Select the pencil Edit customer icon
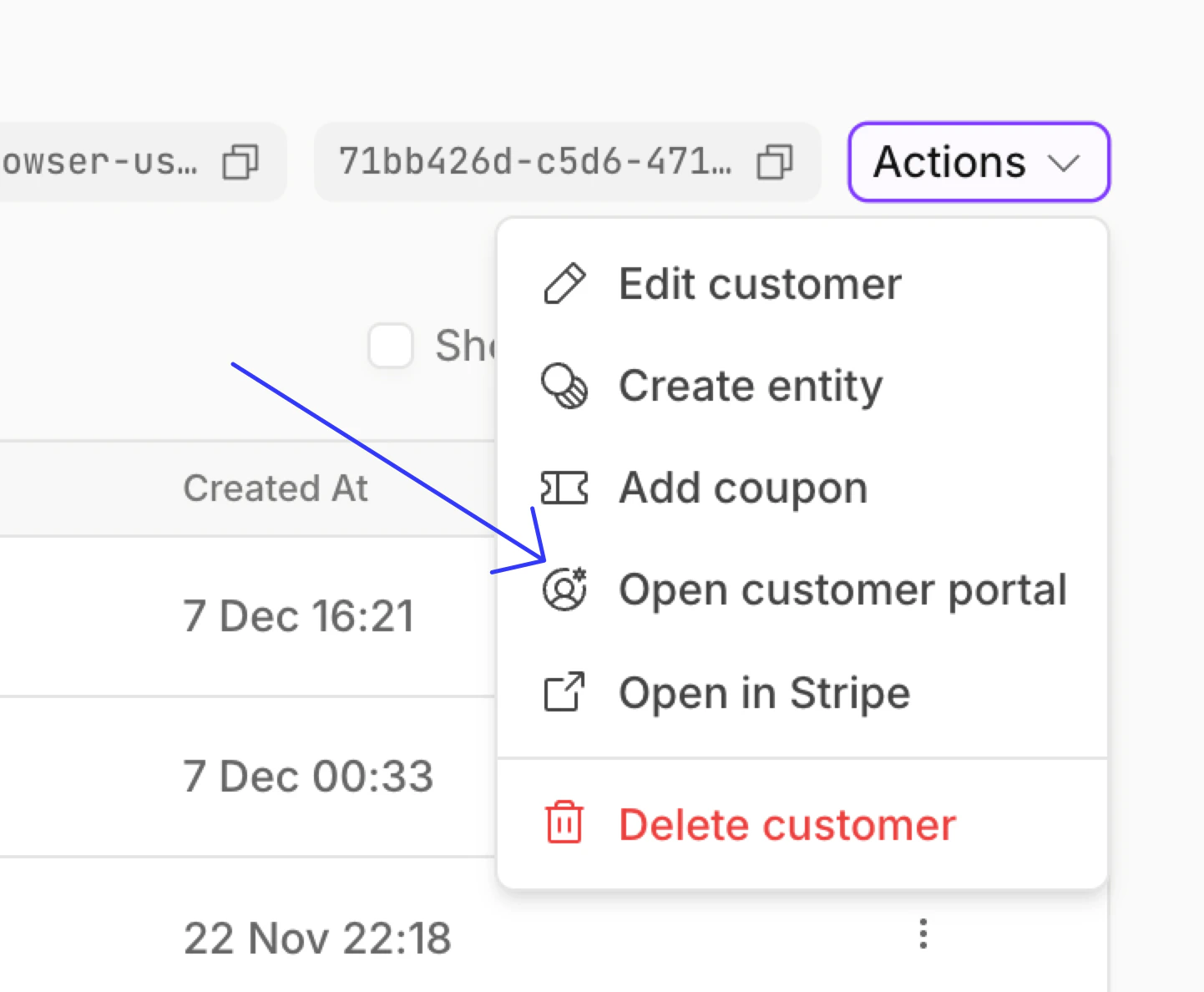The width and height of the screenshot is (1204, 992). 564,283
